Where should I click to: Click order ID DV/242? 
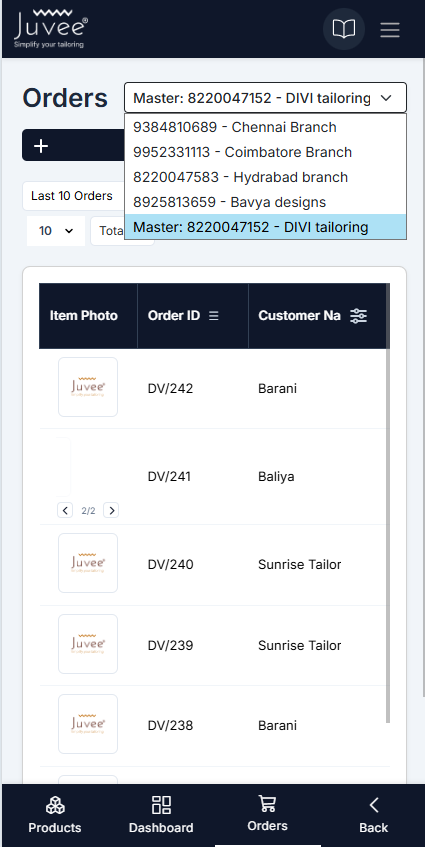pyautogui.click(x=170, y=388)
